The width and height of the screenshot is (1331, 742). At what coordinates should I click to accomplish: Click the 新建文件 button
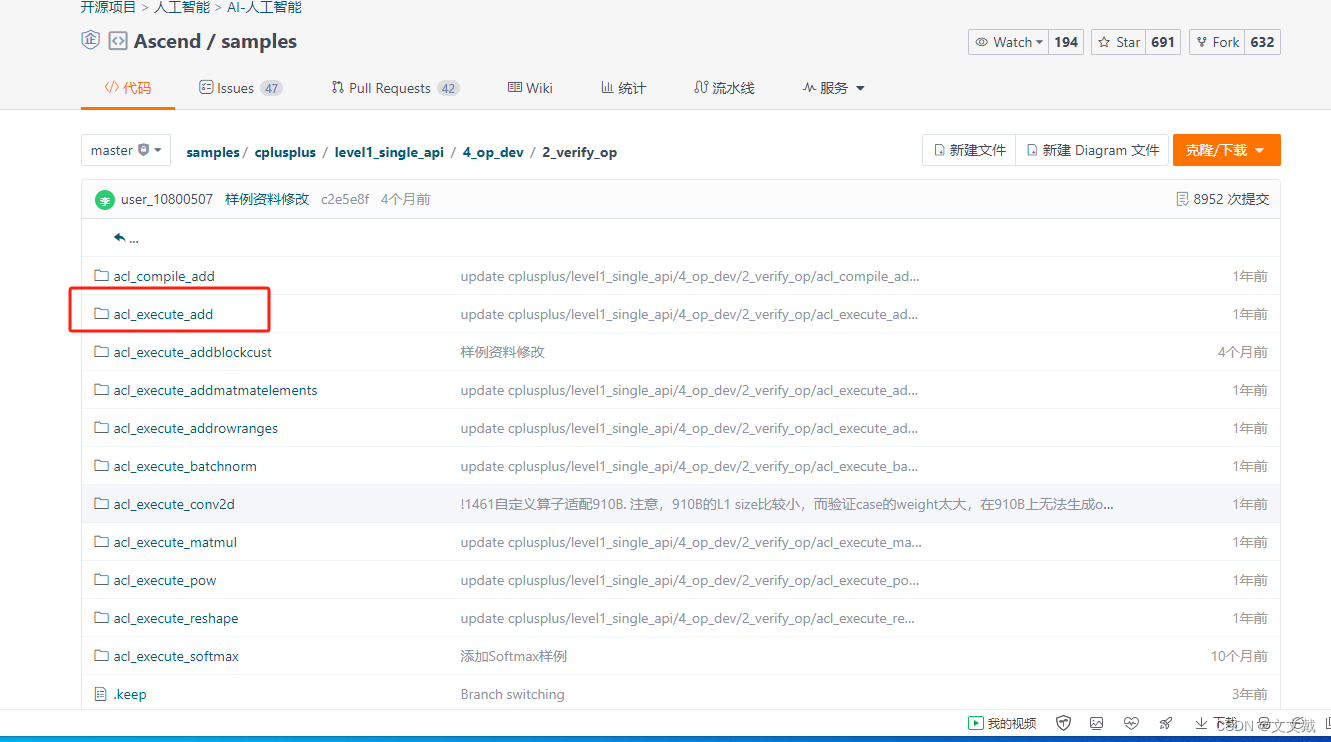click(x=969, y=150)
